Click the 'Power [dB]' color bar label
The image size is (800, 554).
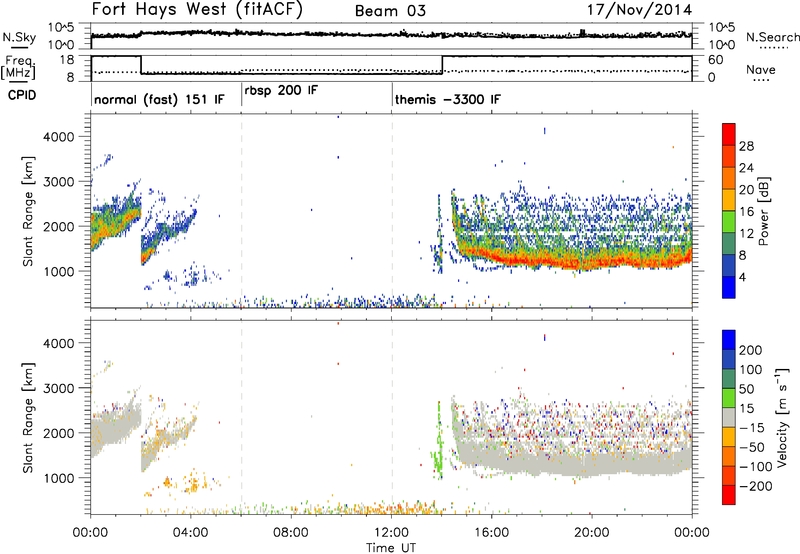(x=764, y=211)
